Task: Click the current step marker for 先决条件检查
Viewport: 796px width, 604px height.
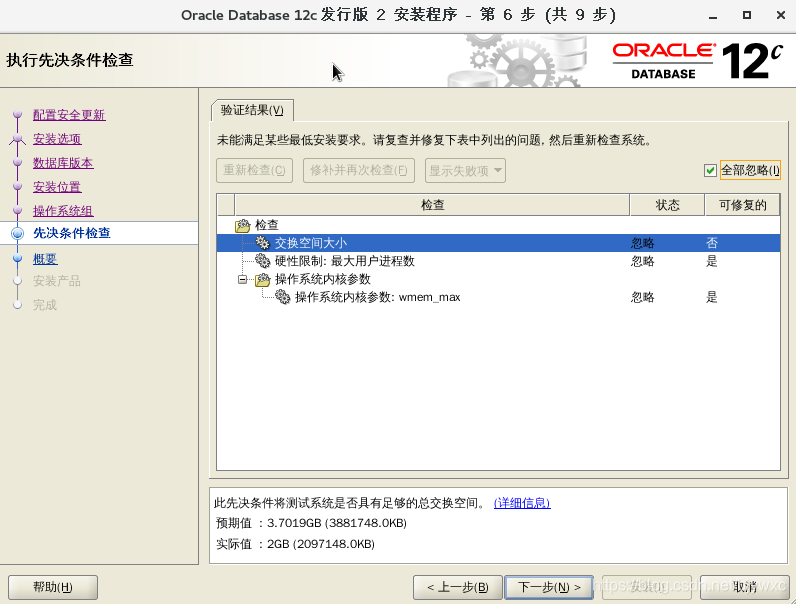Action: tap(18, 233)
